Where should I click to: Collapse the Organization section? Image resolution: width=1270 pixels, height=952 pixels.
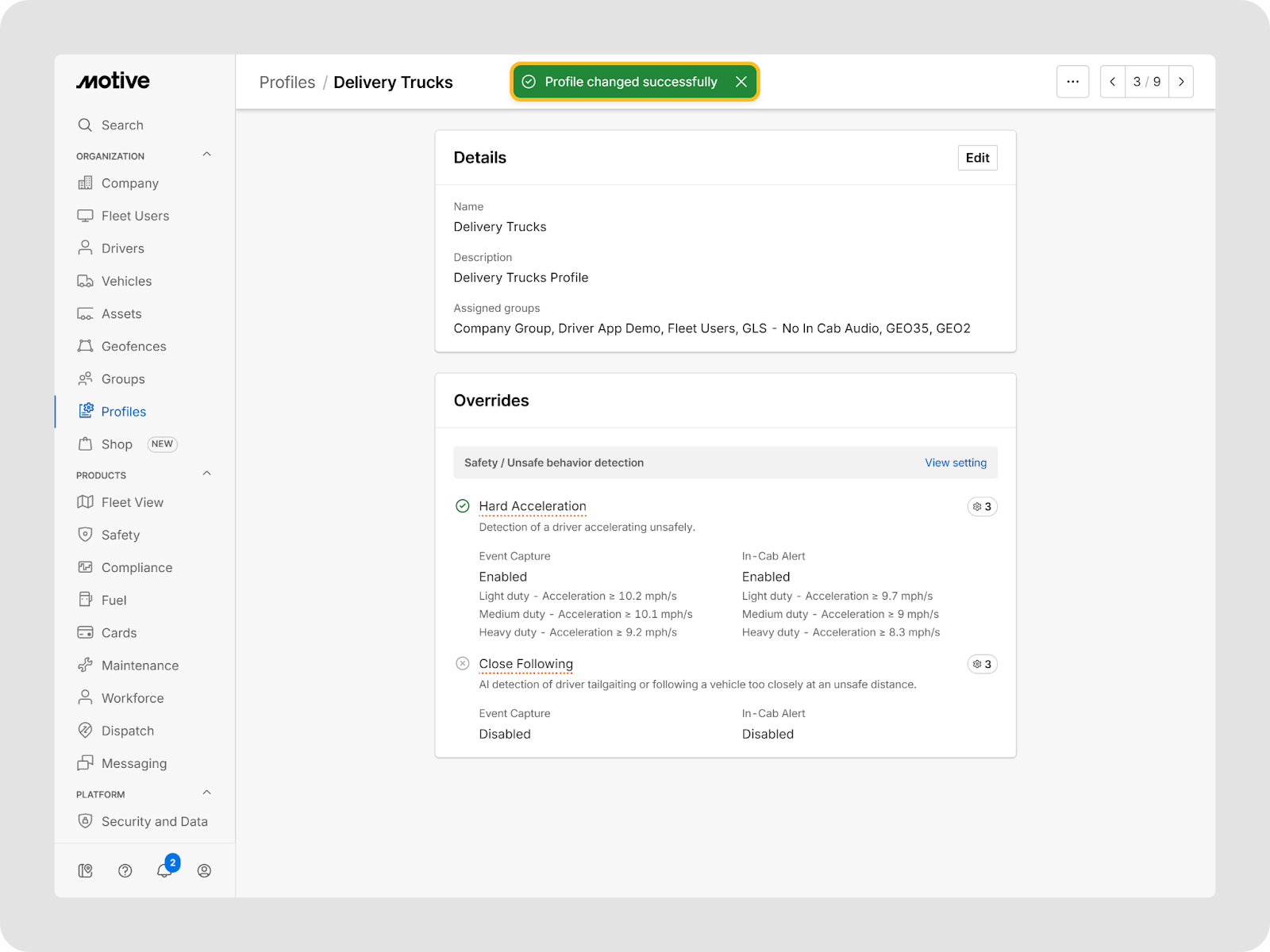(x=206, y=155)
